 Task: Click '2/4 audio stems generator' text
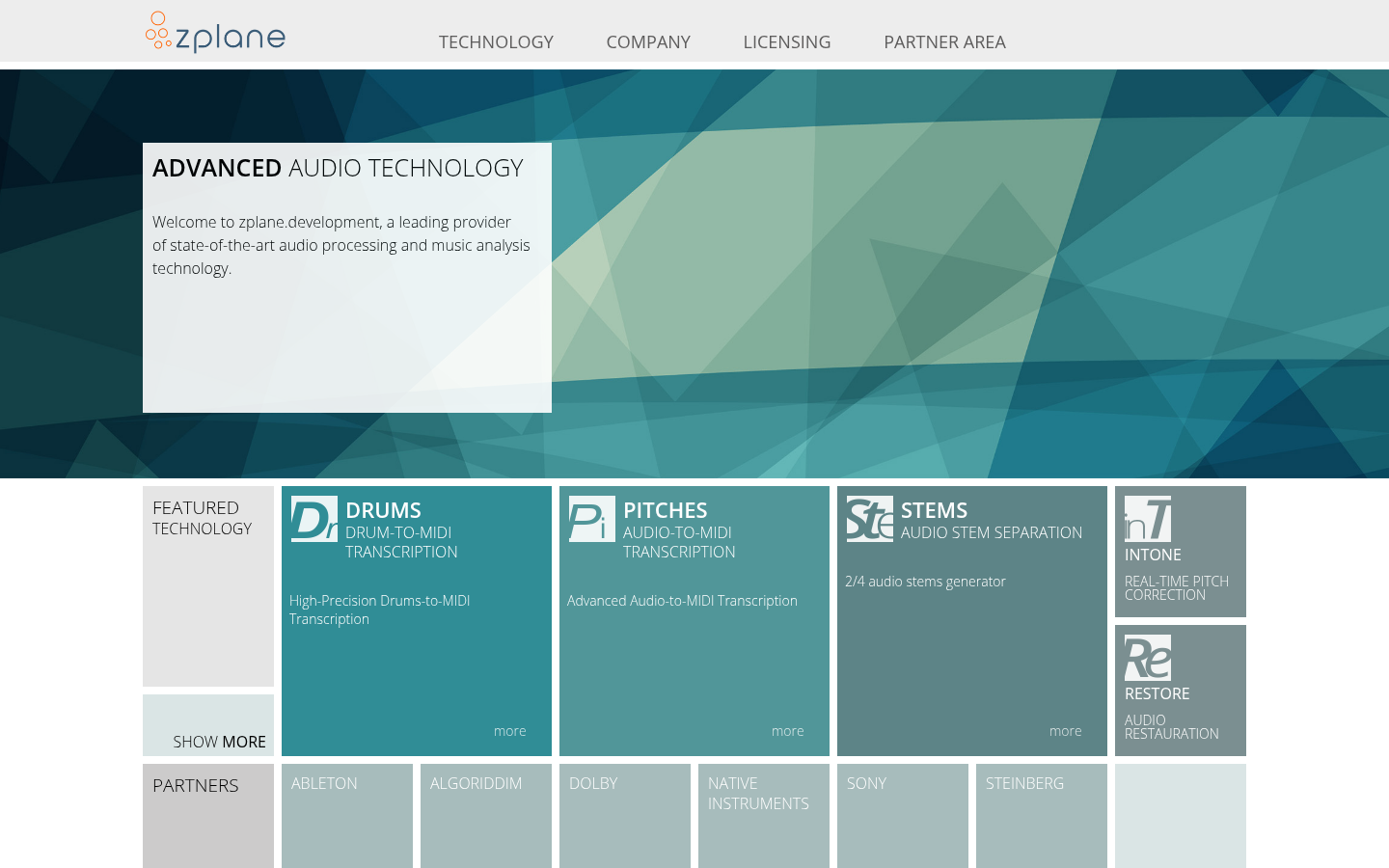pyautogui.click(x=925, y=582)
